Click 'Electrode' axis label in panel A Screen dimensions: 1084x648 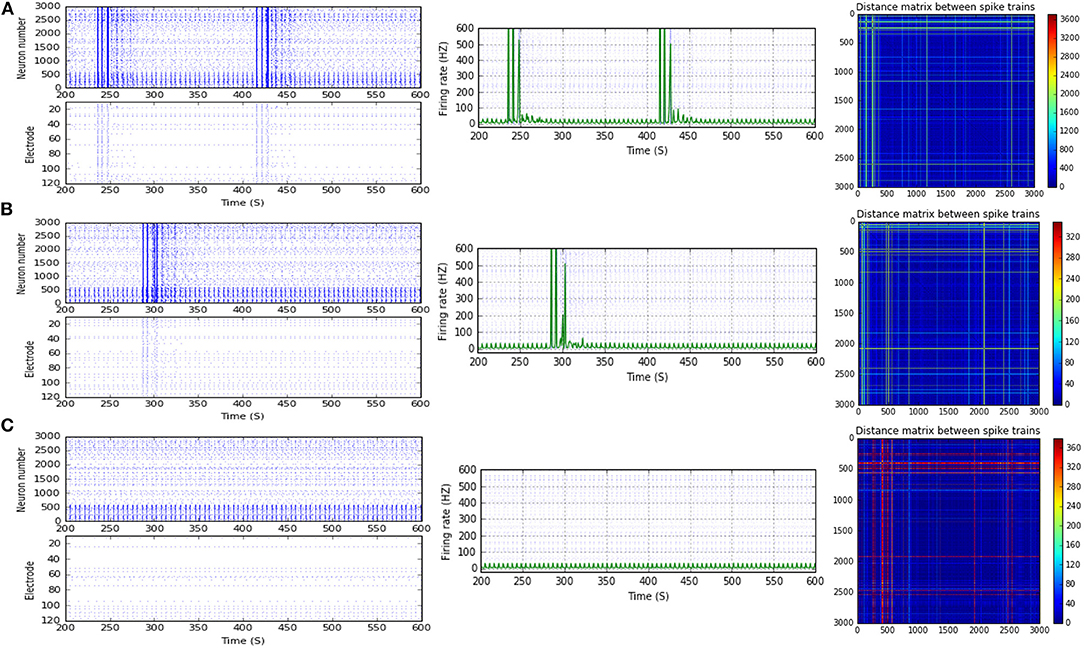coord(30,144)
